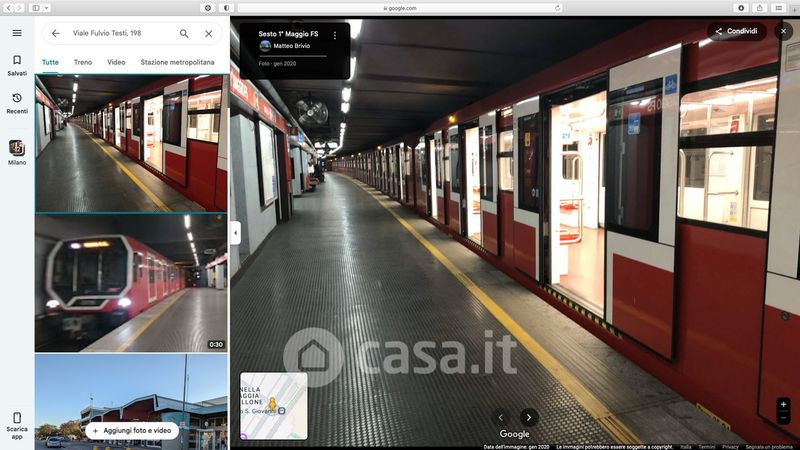Open Salvati saved places

tap(17, 65)
